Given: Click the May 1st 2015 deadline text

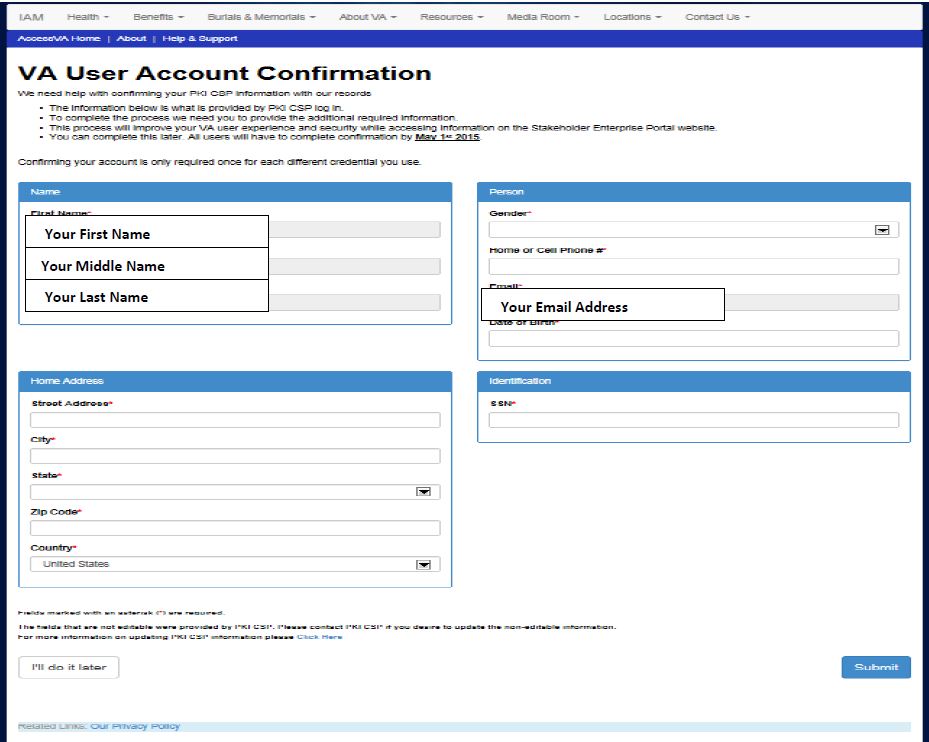Looking at the screenshot, I should (x=447, y=137).
